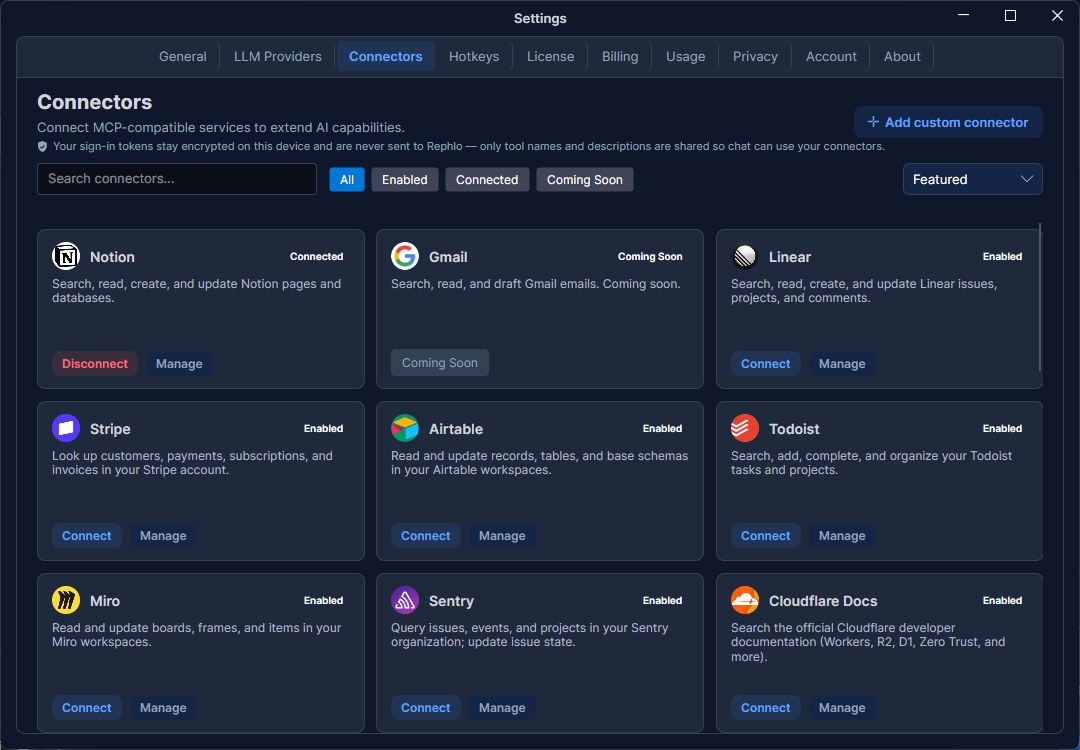Click the Airtable Enabled status label
This screenshot has width=1080, height=750.
coord(663,428)
